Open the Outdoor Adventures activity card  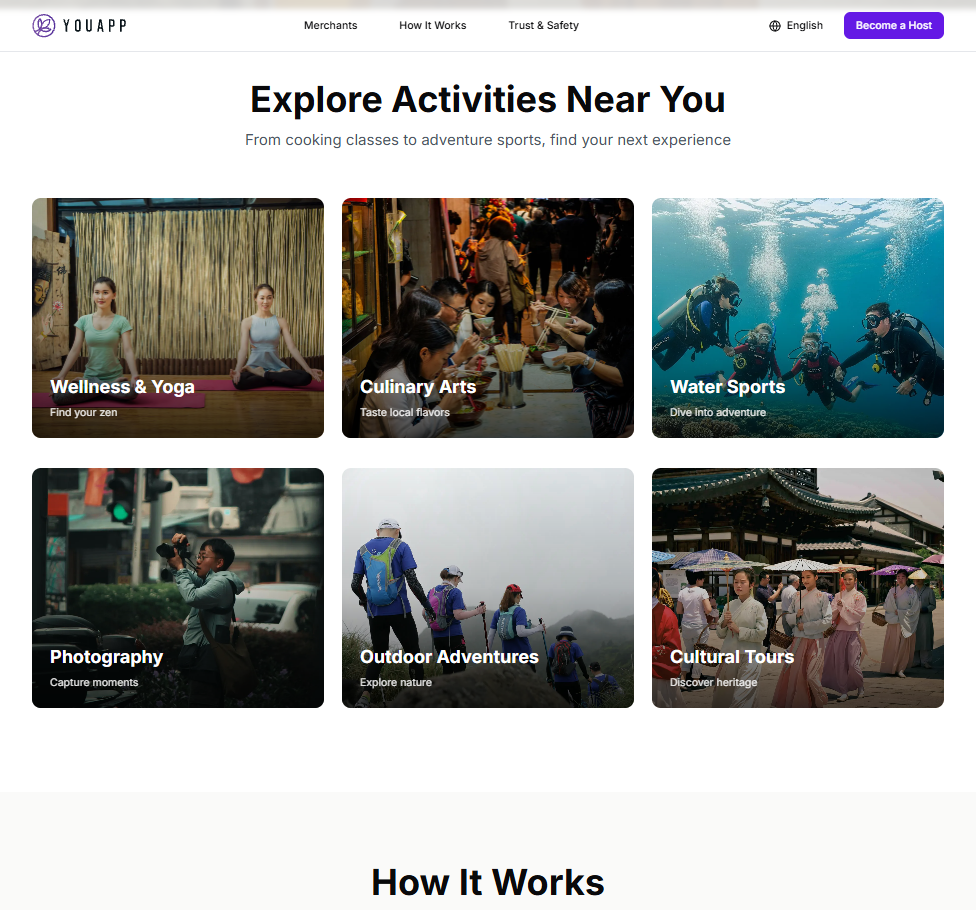coord(488,588)
